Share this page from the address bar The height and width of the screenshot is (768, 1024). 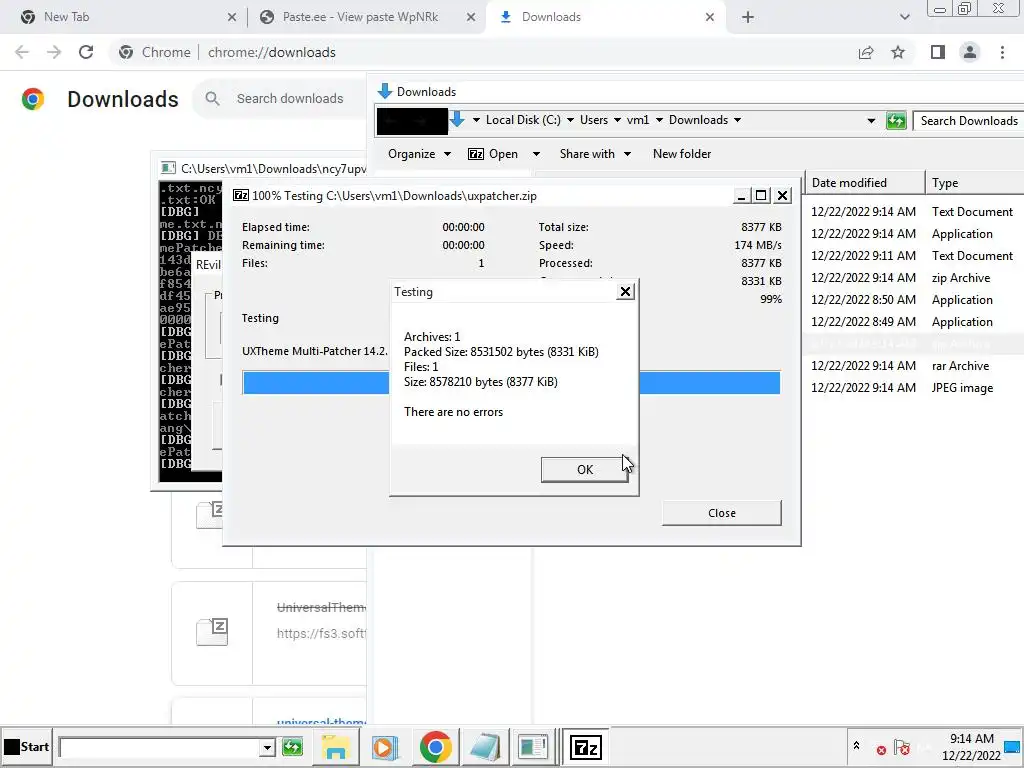pyautogui.click(x=866, y=52)
